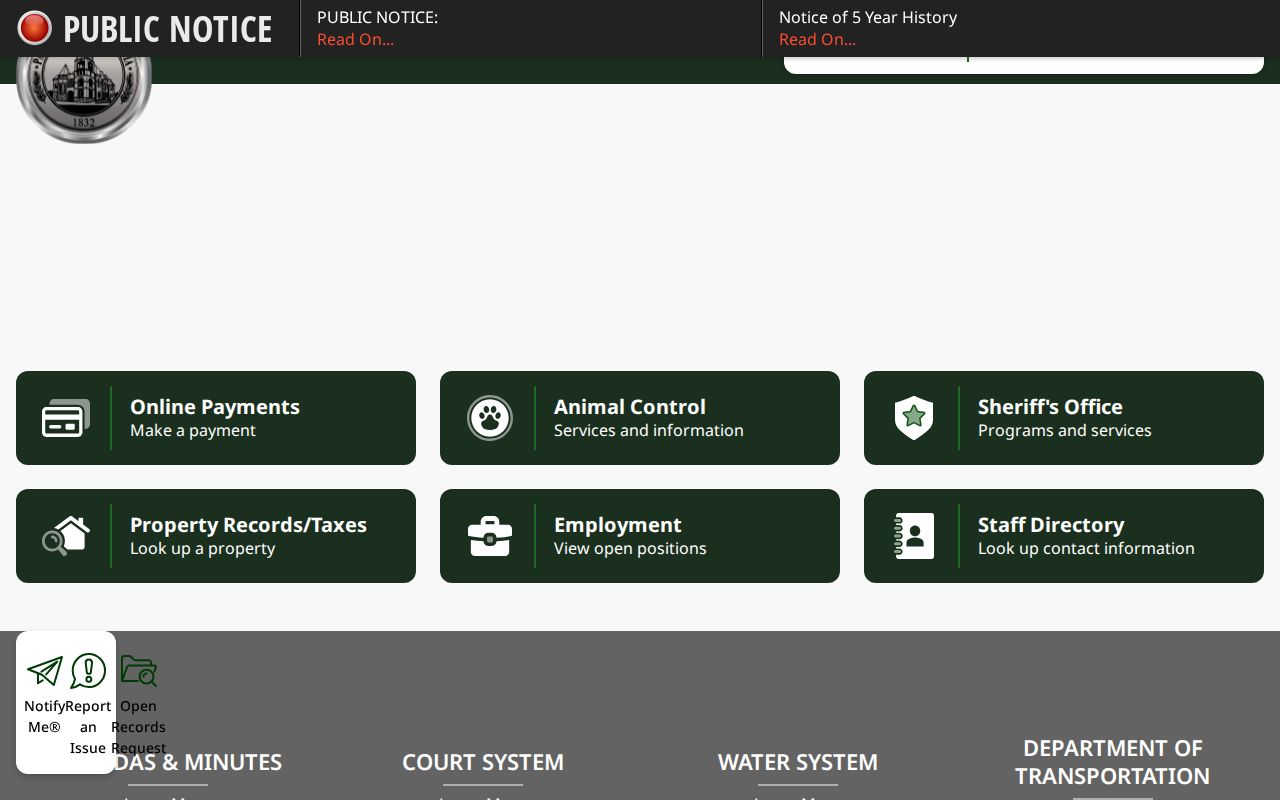Click the Report an Issue exclamation icon
The width and height of the screenshot is (1280, 800).
[x=88, y=671]
